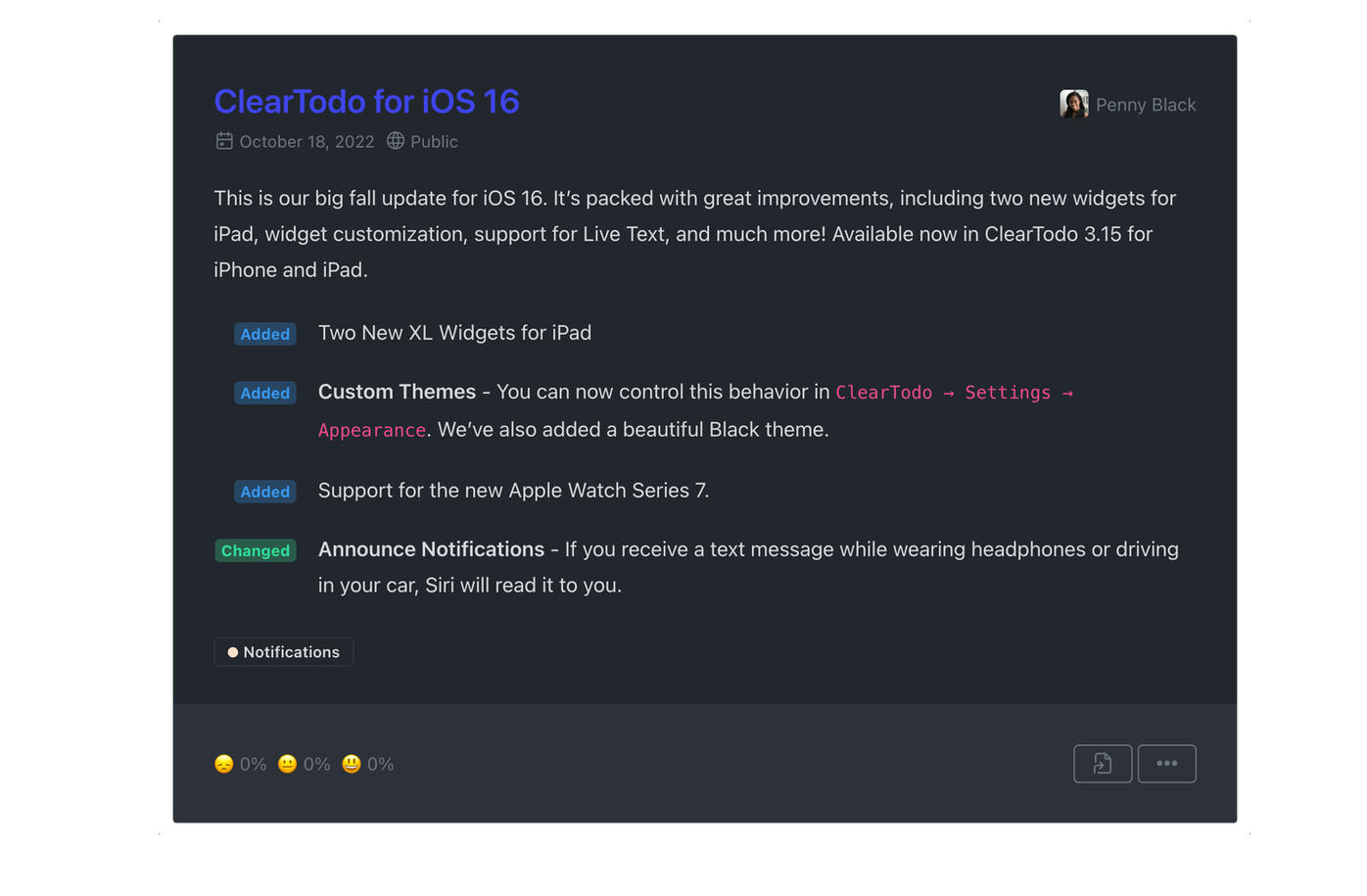
Task: Open the ClearTodo for iOS 16 title
Action: 366,102
